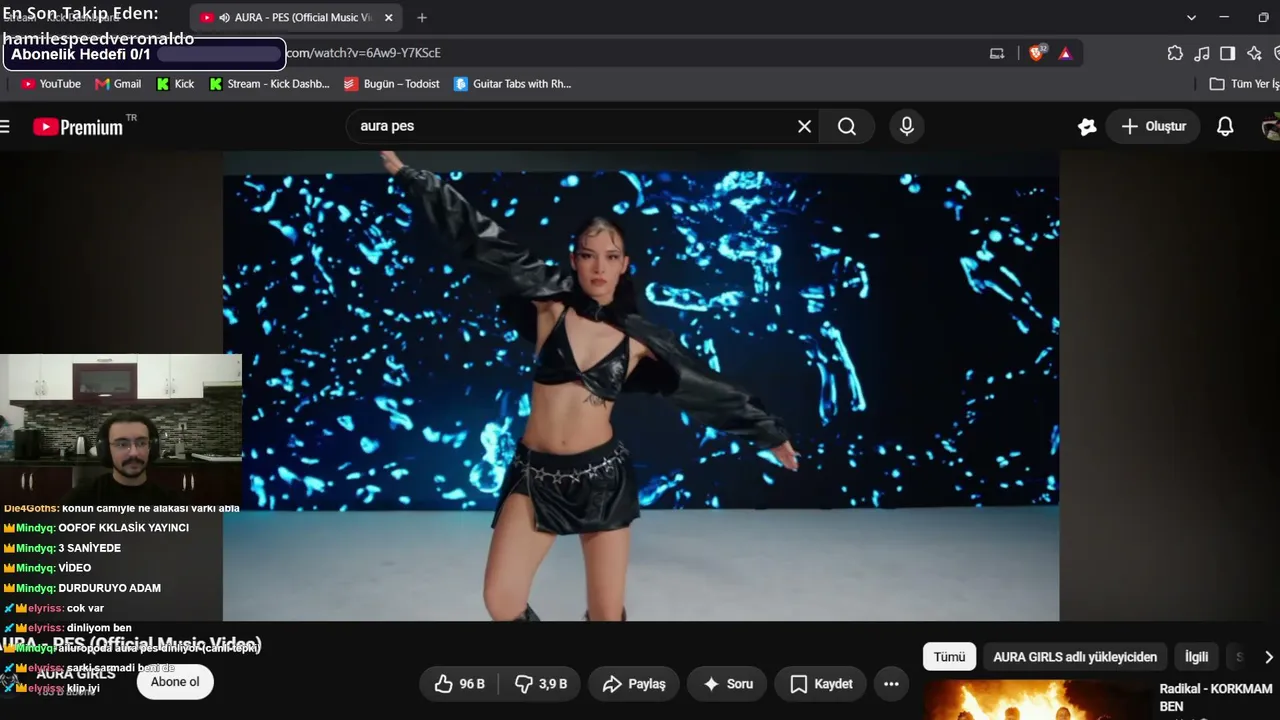1280x720 pixels.
Task: Open the tab search dropdown arrow
Action: click(1191, 18)
